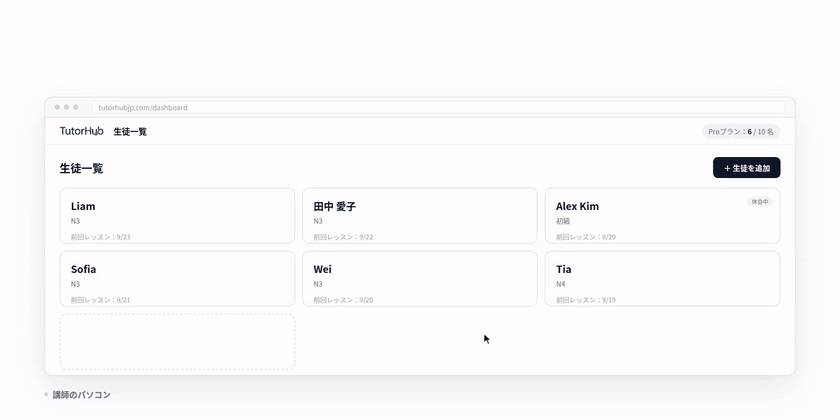
Task: Open Wei's student card
Action: (x=420, y=279)
